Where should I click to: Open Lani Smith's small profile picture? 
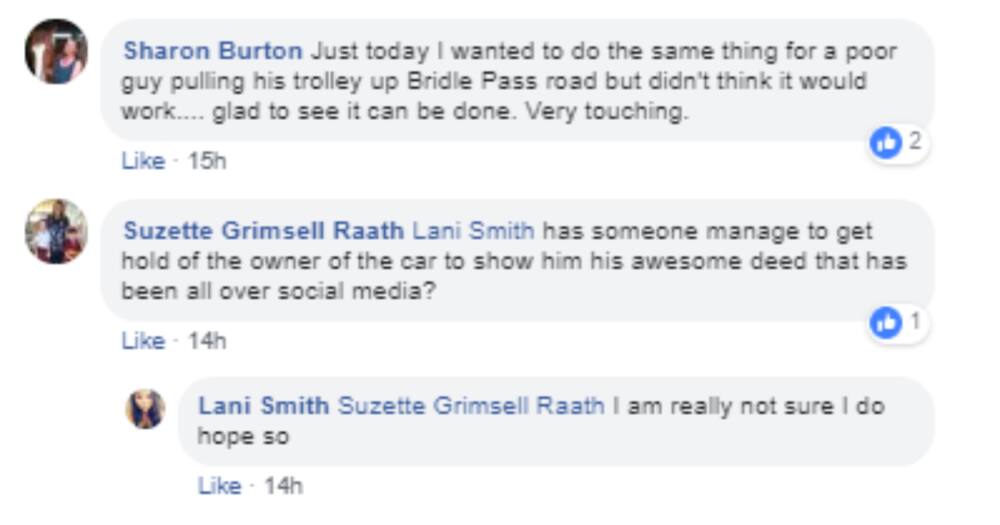point(145,409)
